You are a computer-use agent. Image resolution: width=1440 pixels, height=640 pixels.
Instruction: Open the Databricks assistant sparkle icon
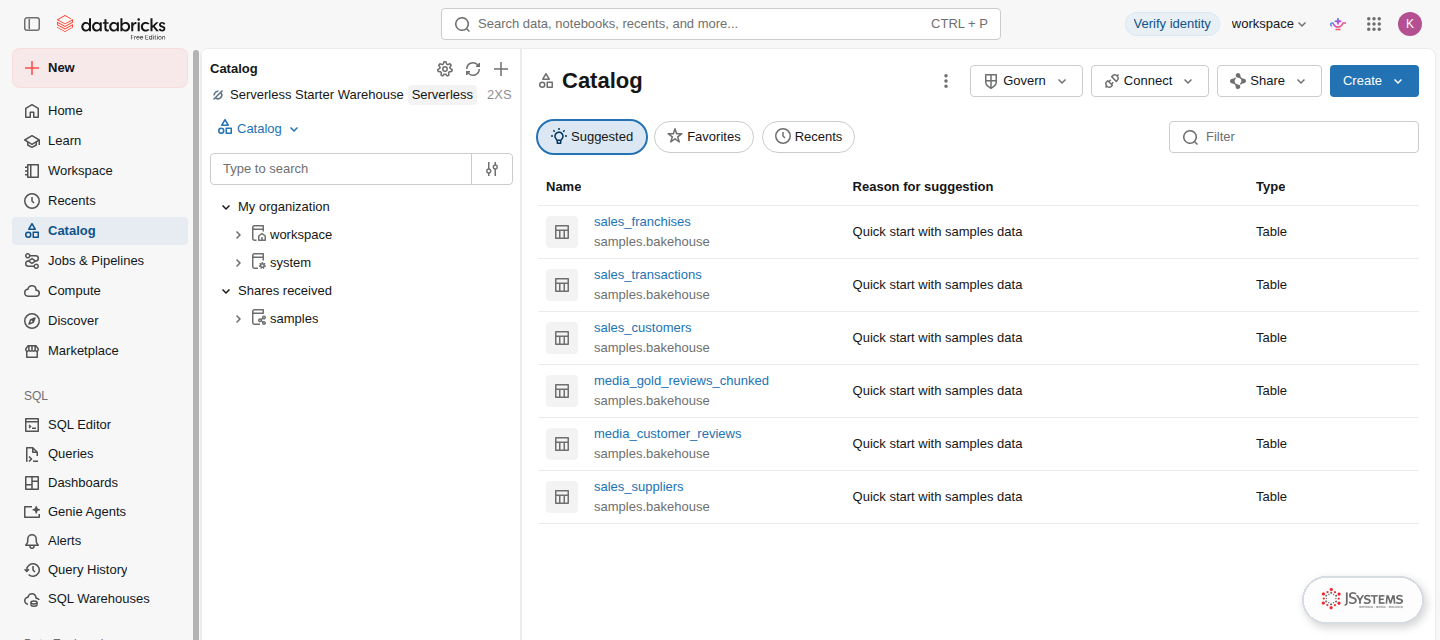[x=1337, y=24]
